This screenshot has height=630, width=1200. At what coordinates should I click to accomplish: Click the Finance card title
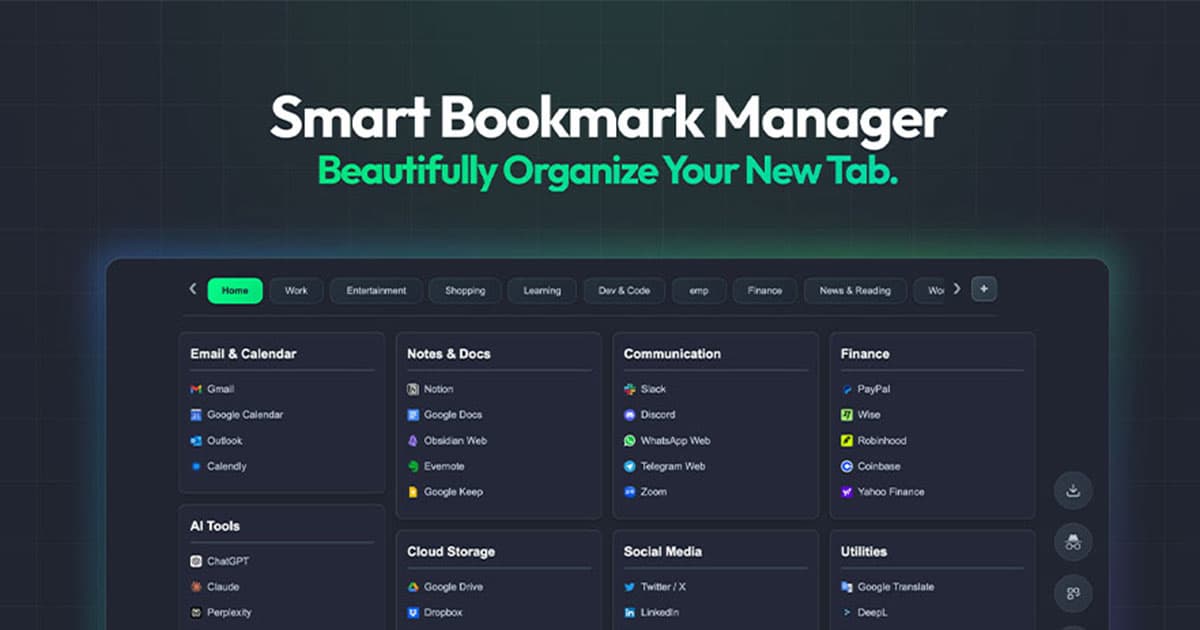point(865,354)
